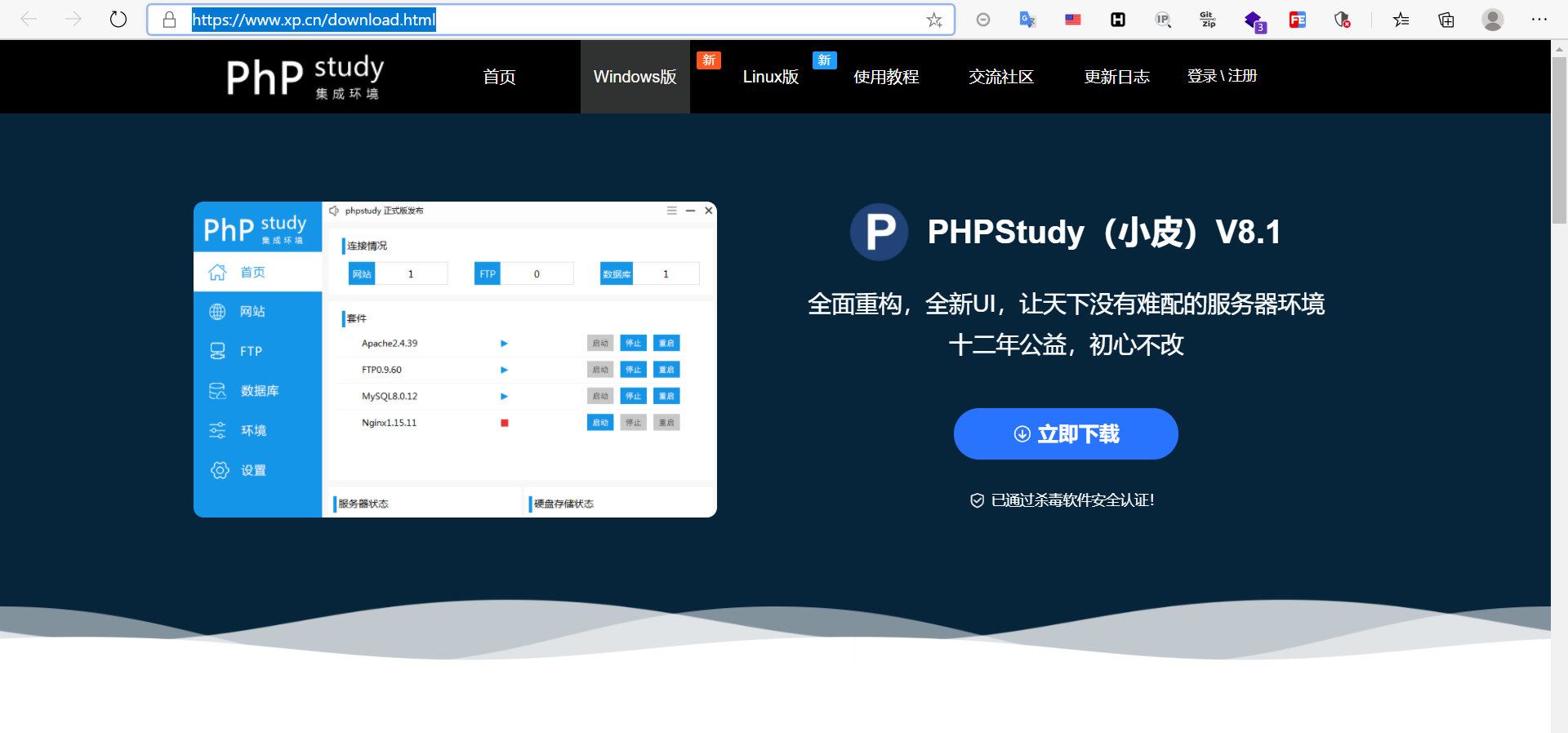The image size is (1568, 733).
Task: Click the page vertical scrollbar thumb
Action: tap(1559, 139)
